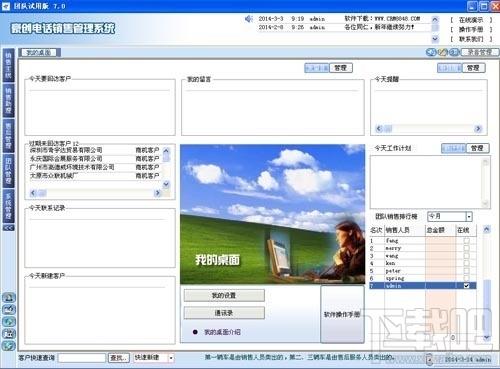This screenshot has height=369, width=500.
Task: Click up arrow of sales ranking scrollbar
Action: (487, 229)
